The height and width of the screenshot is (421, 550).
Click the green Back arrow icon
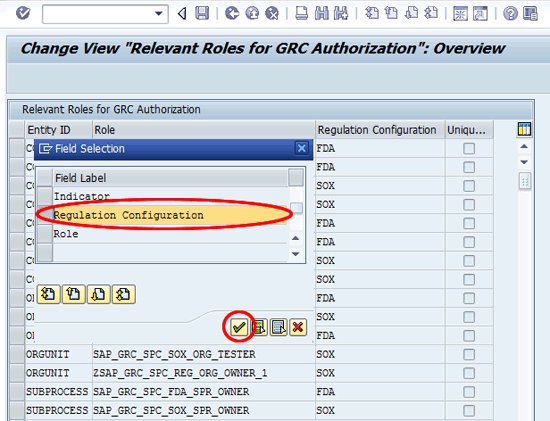click(232, 14)
